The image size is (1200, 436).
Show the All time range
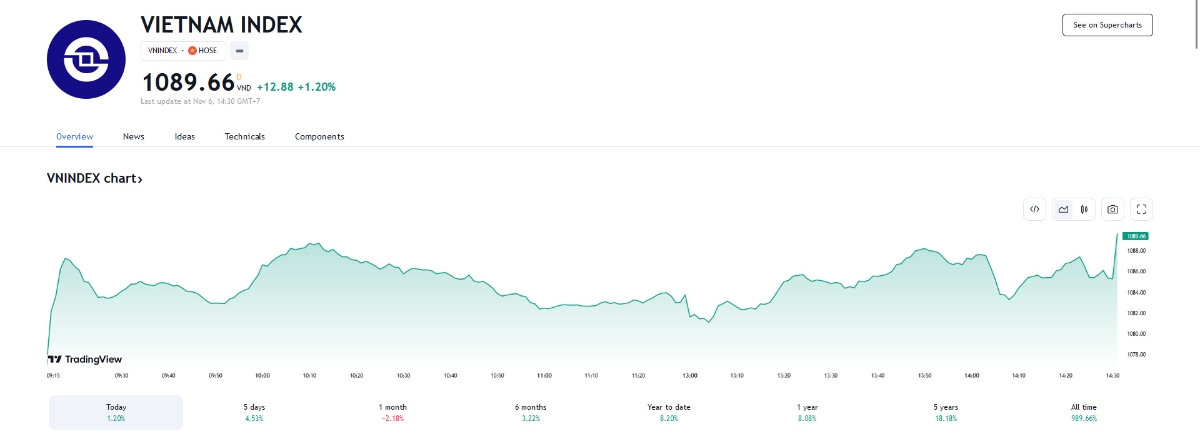[1083, 412]
